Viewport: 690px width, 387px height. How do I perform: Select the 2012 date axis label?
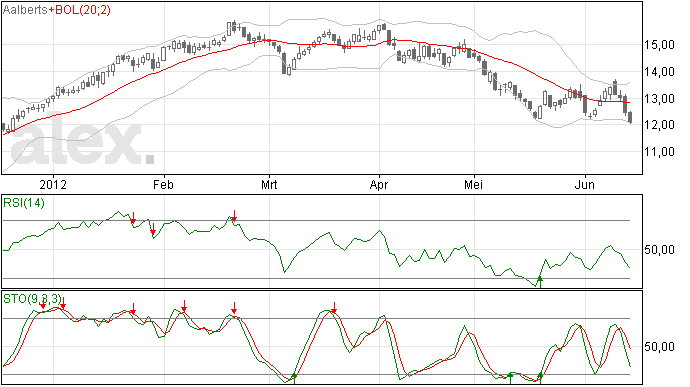pos(53,184)
